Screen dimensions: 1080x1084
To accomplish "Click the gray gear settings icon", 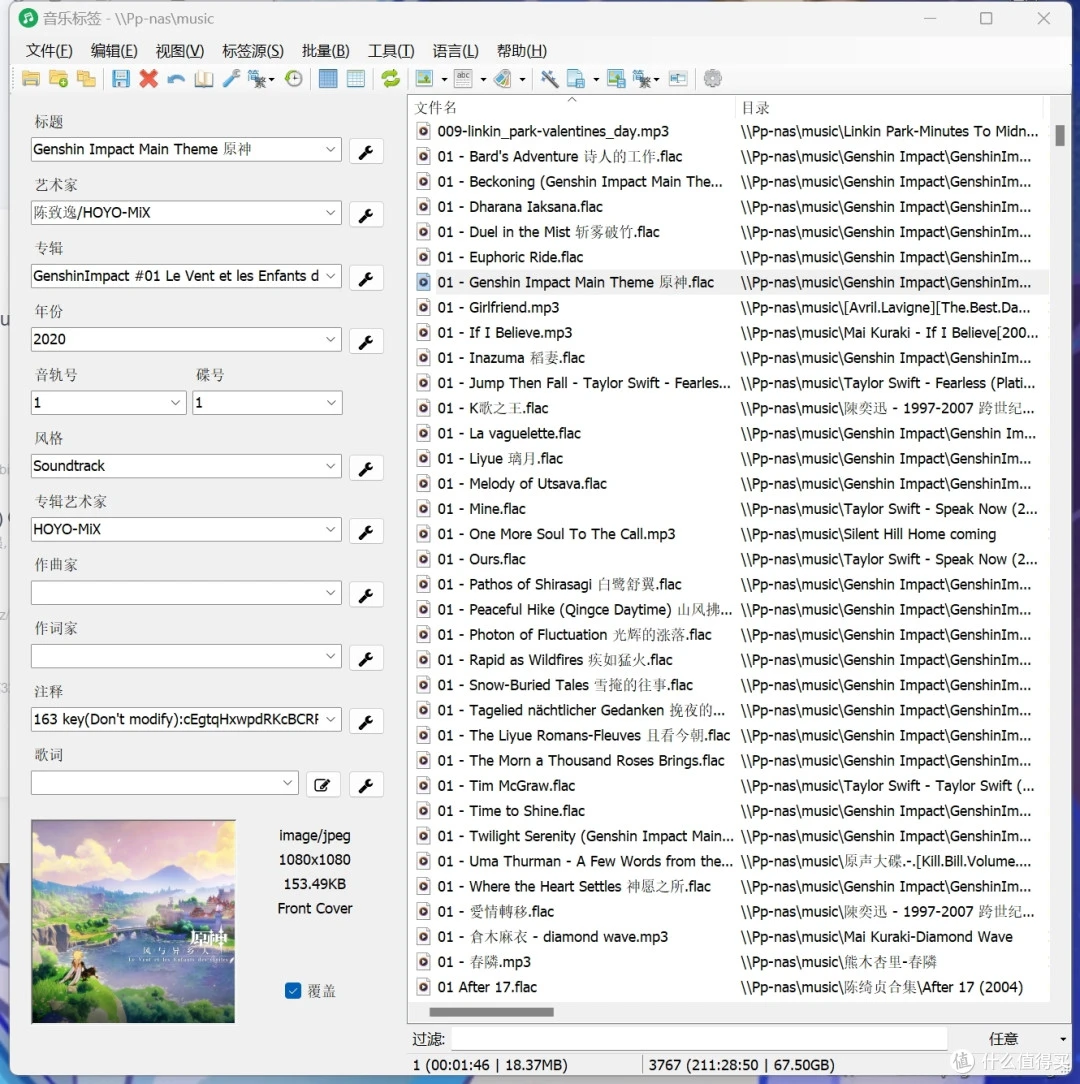I will click(x=712, y=79).
